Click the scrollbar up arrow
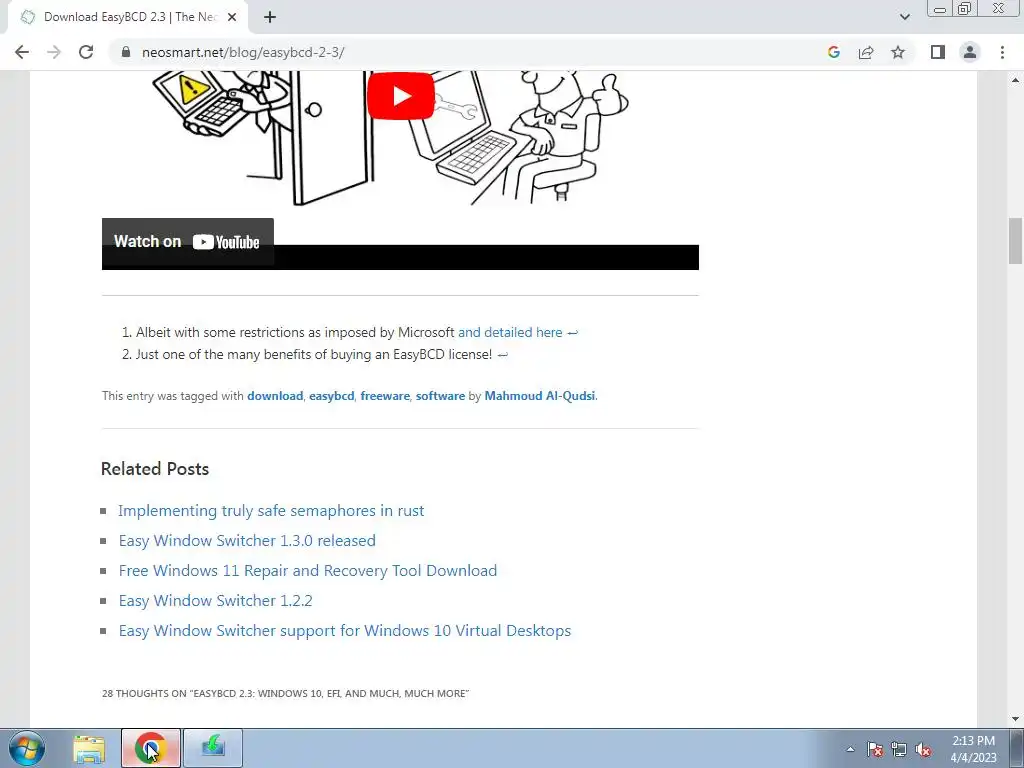The width and height of the screenshot is (1024, 768). 1015,80
